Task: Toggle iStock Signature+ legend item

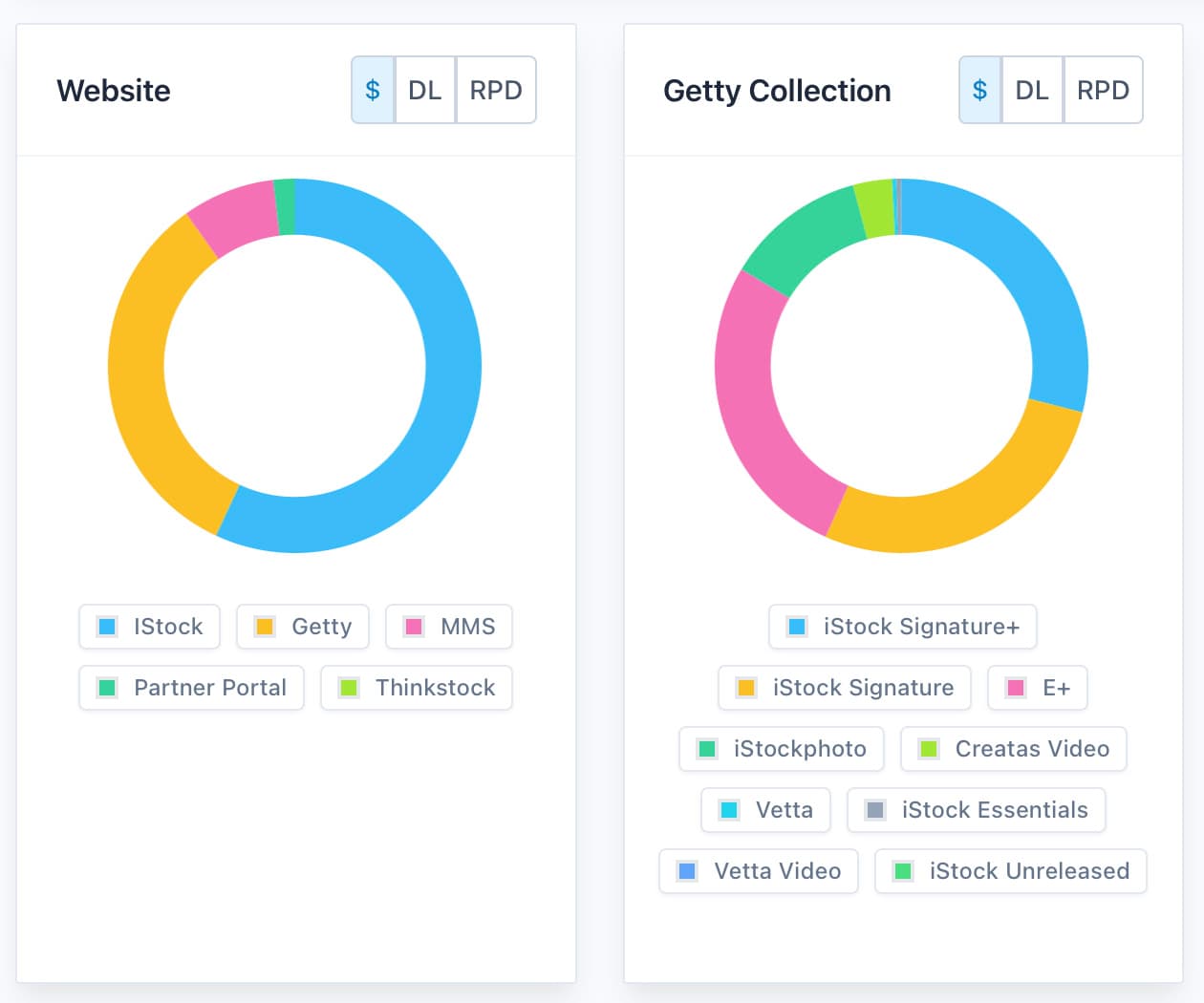Action: point(903,627)
